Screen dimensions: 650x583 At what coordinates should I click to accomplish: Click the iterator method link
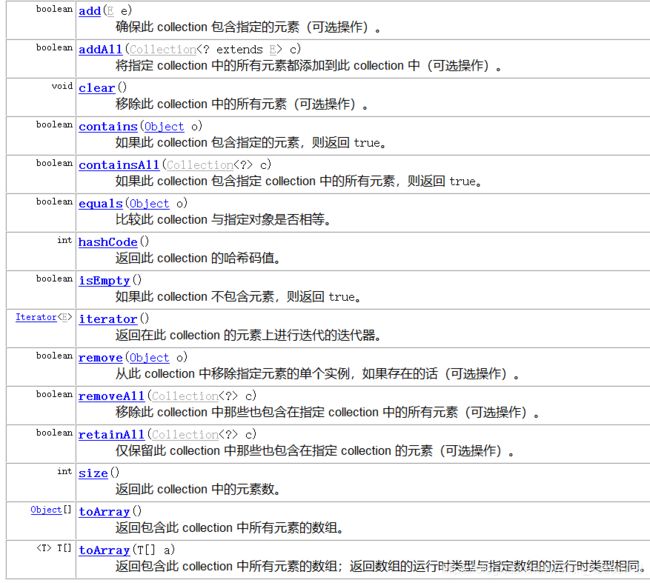[x=108, y=319]
